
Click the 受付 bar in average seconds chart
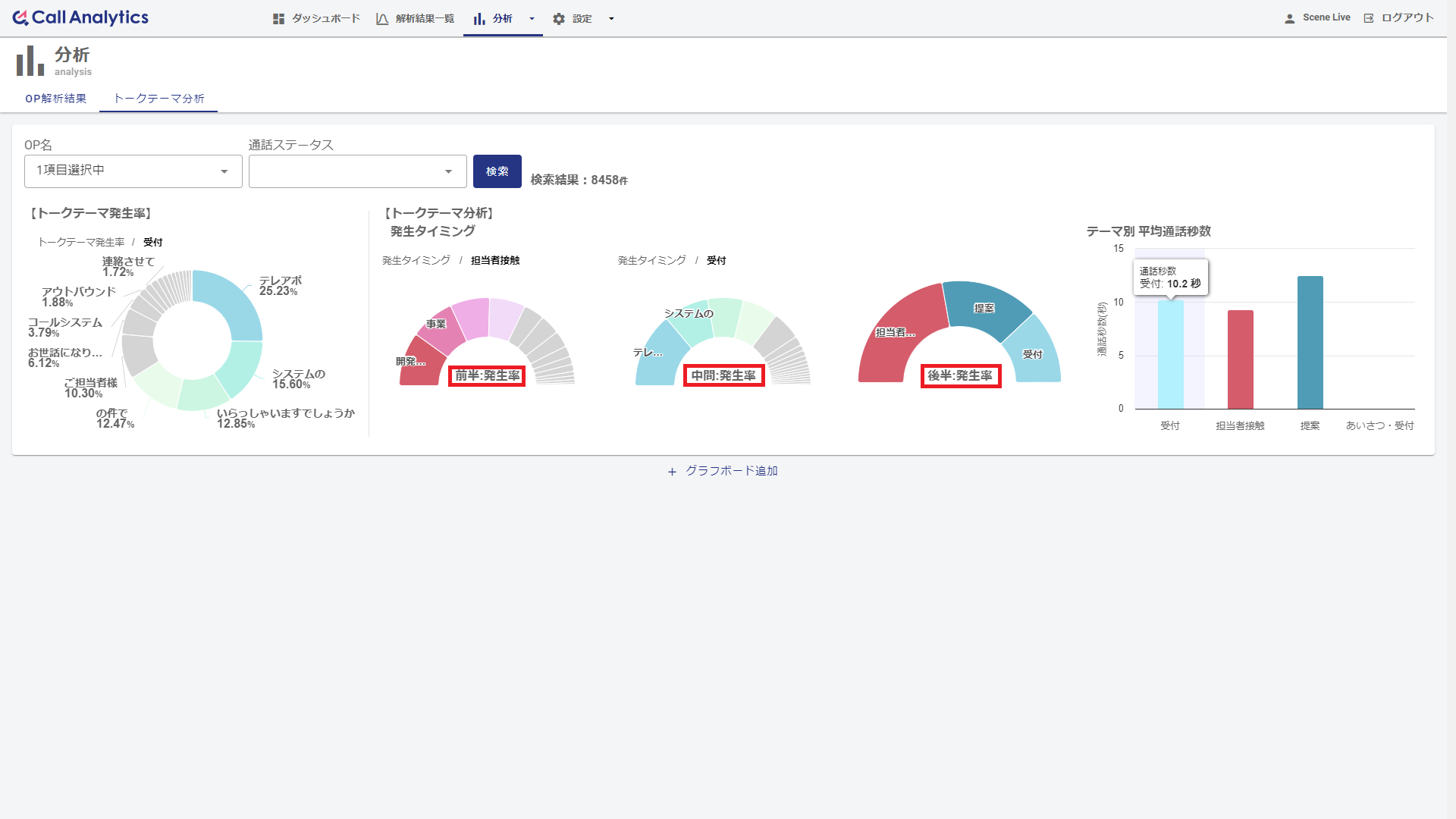1170,355
